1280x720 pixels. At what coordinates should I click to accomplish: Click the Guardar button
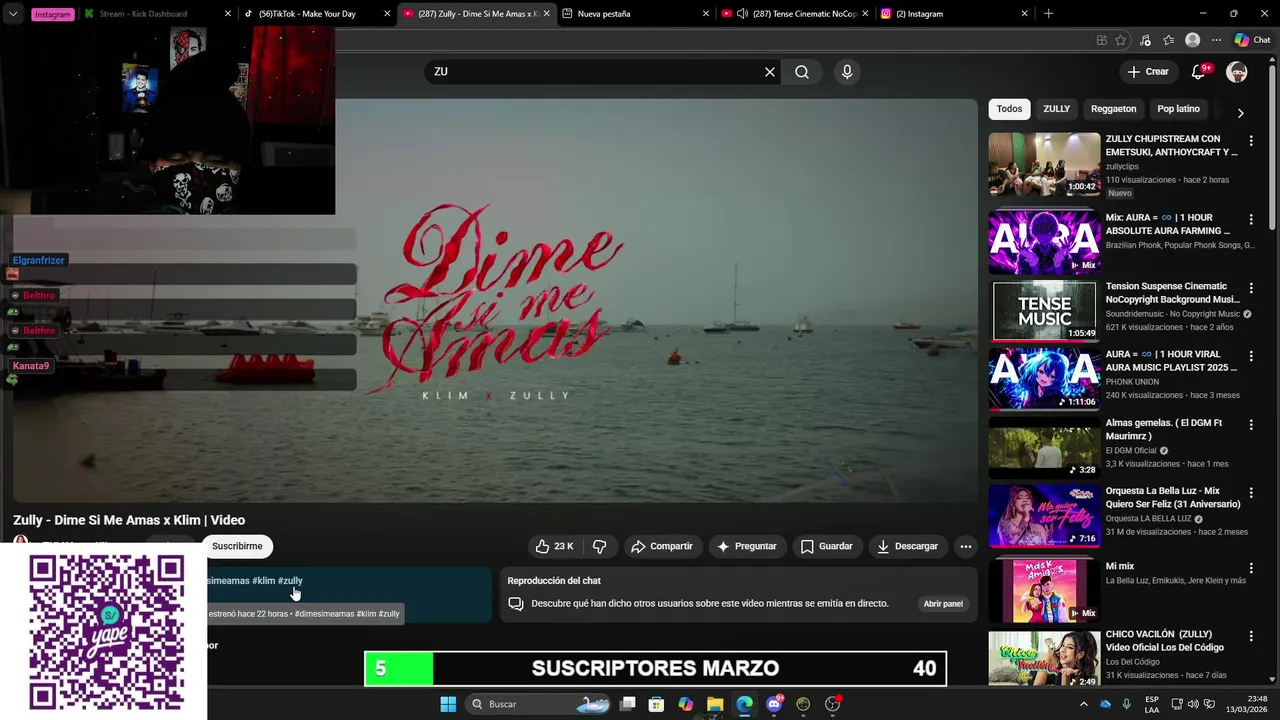click(826, 546)
